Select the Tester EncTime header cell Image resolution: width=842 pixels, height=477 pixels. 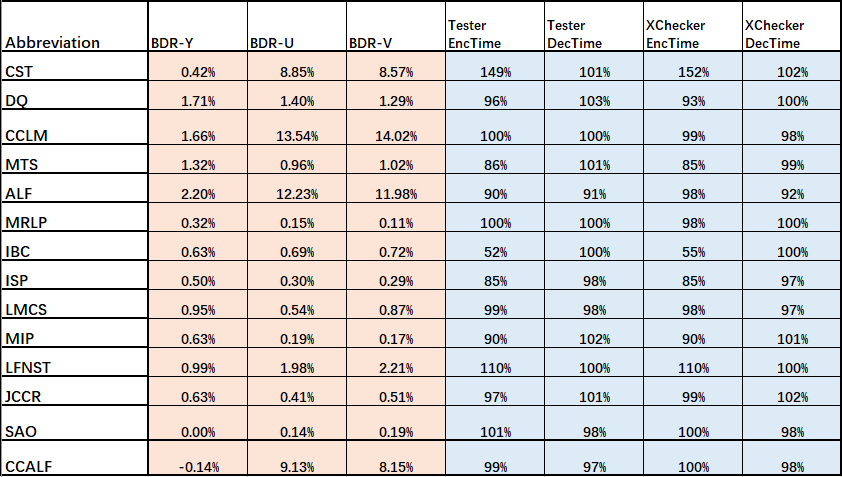point(495,27)
